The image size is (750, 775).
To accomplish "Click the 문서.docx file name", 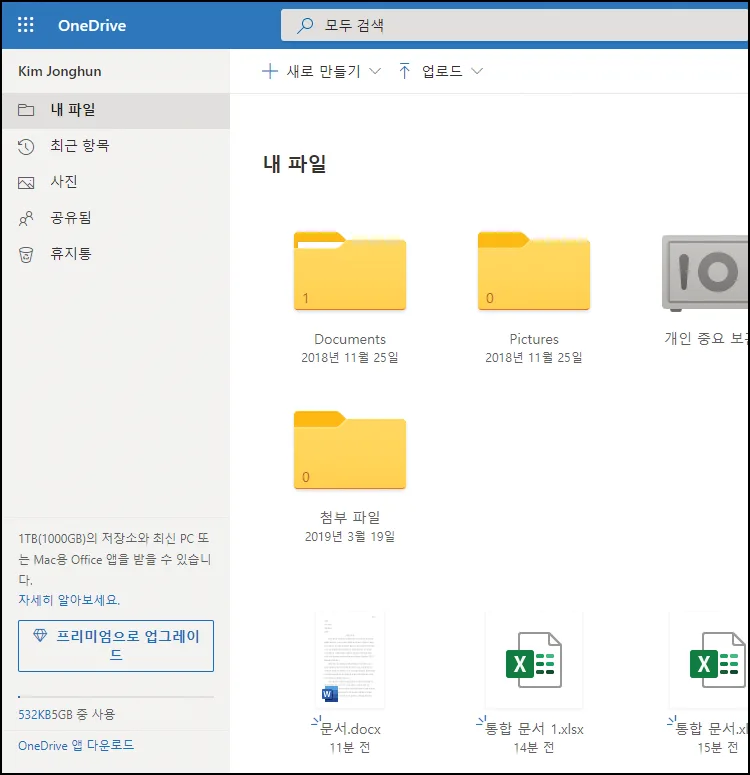I will [x=351, y=729].
